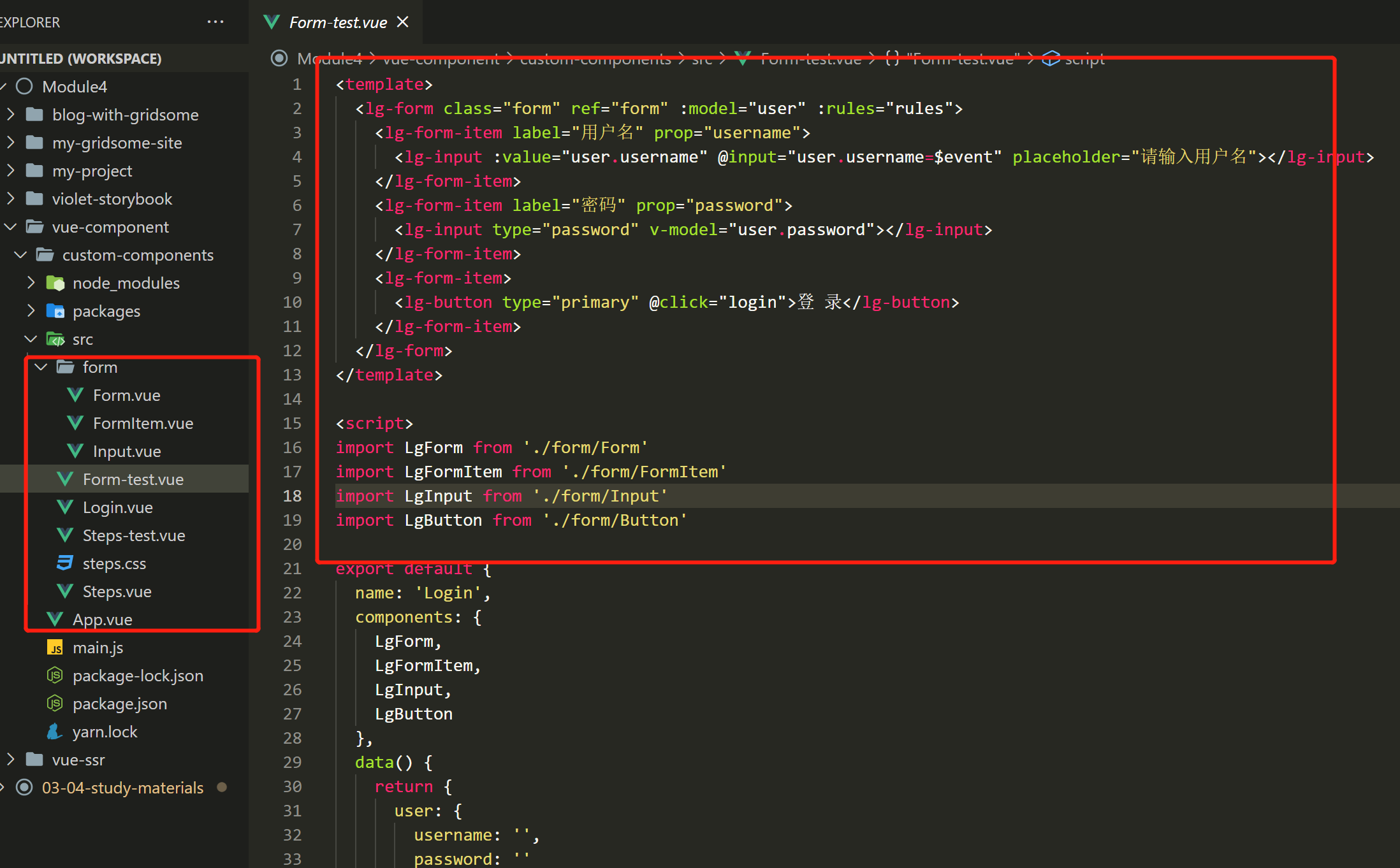This screenshot has width=1400, height=868.
Task: Collapse the form folder chevron
Action: (x=41, y=367)
